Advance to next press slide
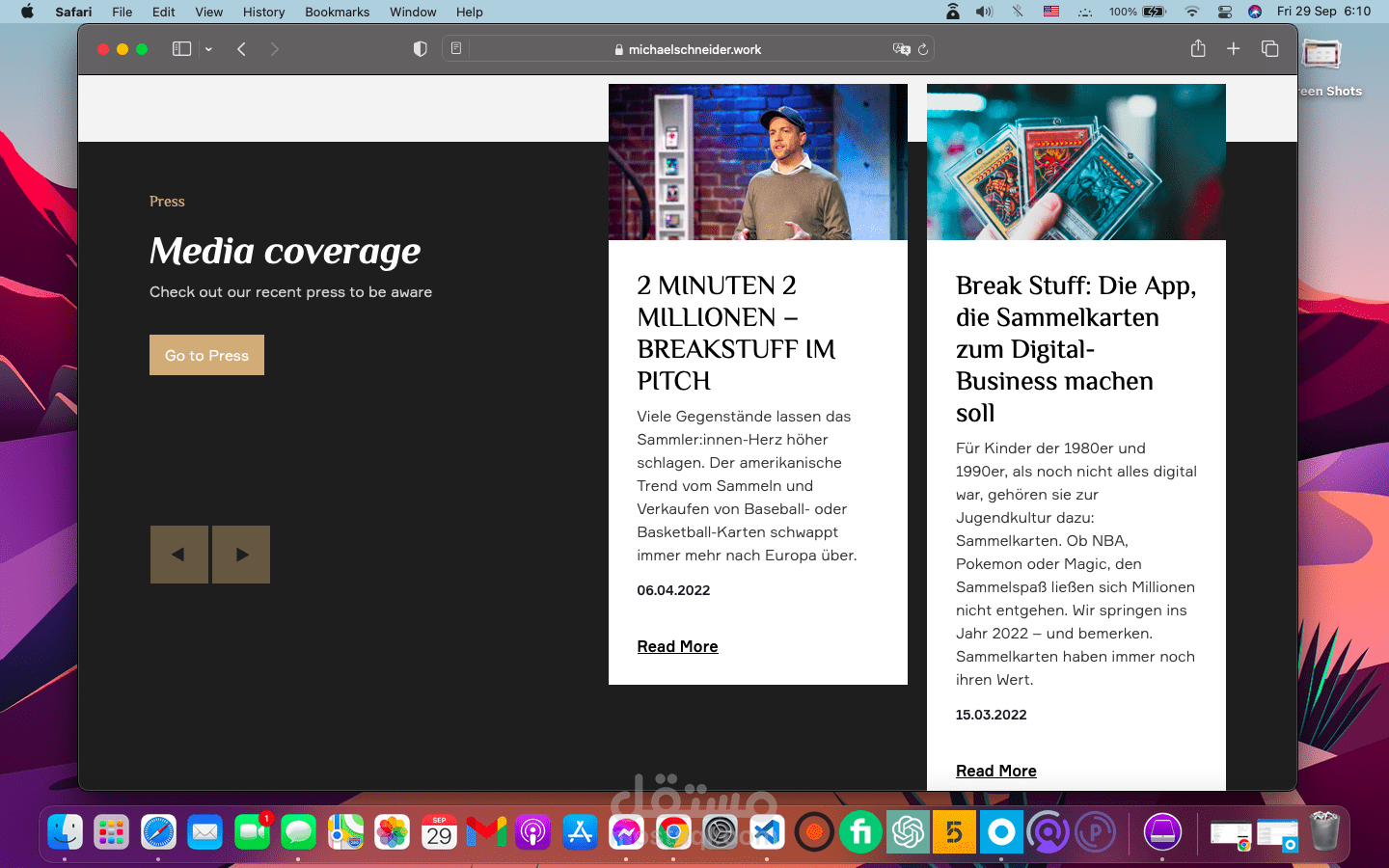The image size is (1389, 868). 241,555
